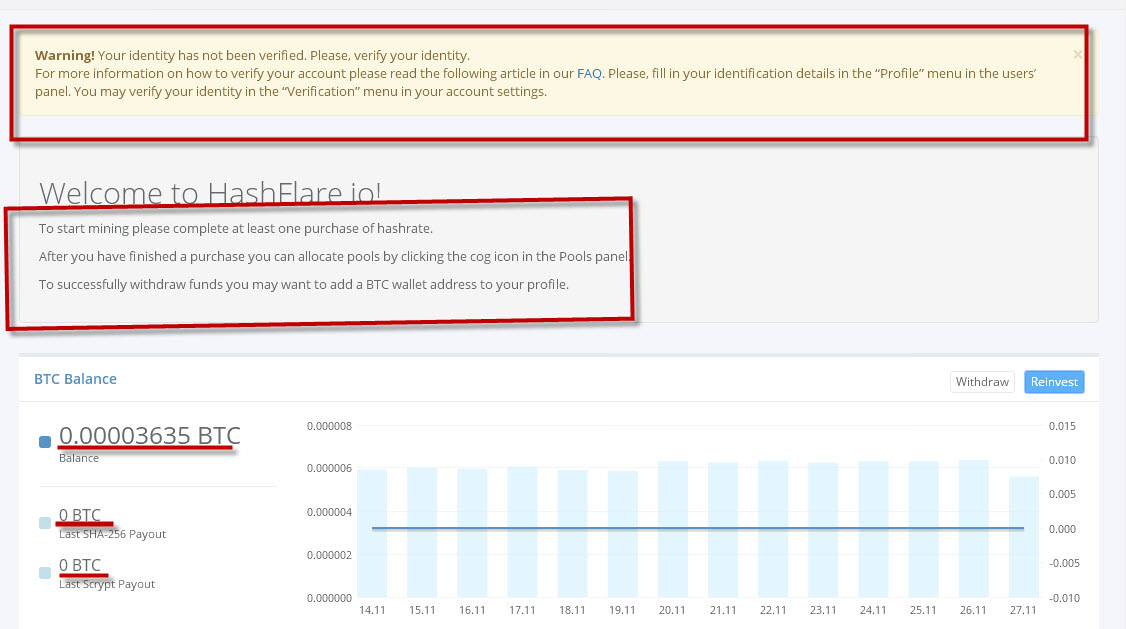
Task: Click the 0.000004 left axis value
Action: (x=329, y=512)
